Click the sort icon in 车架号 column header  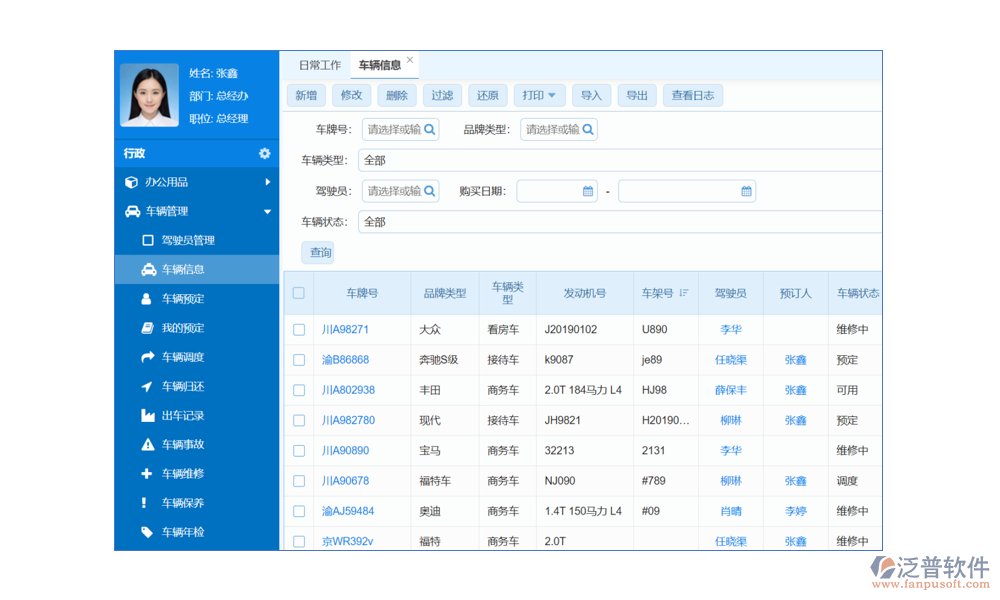point(684,293)
